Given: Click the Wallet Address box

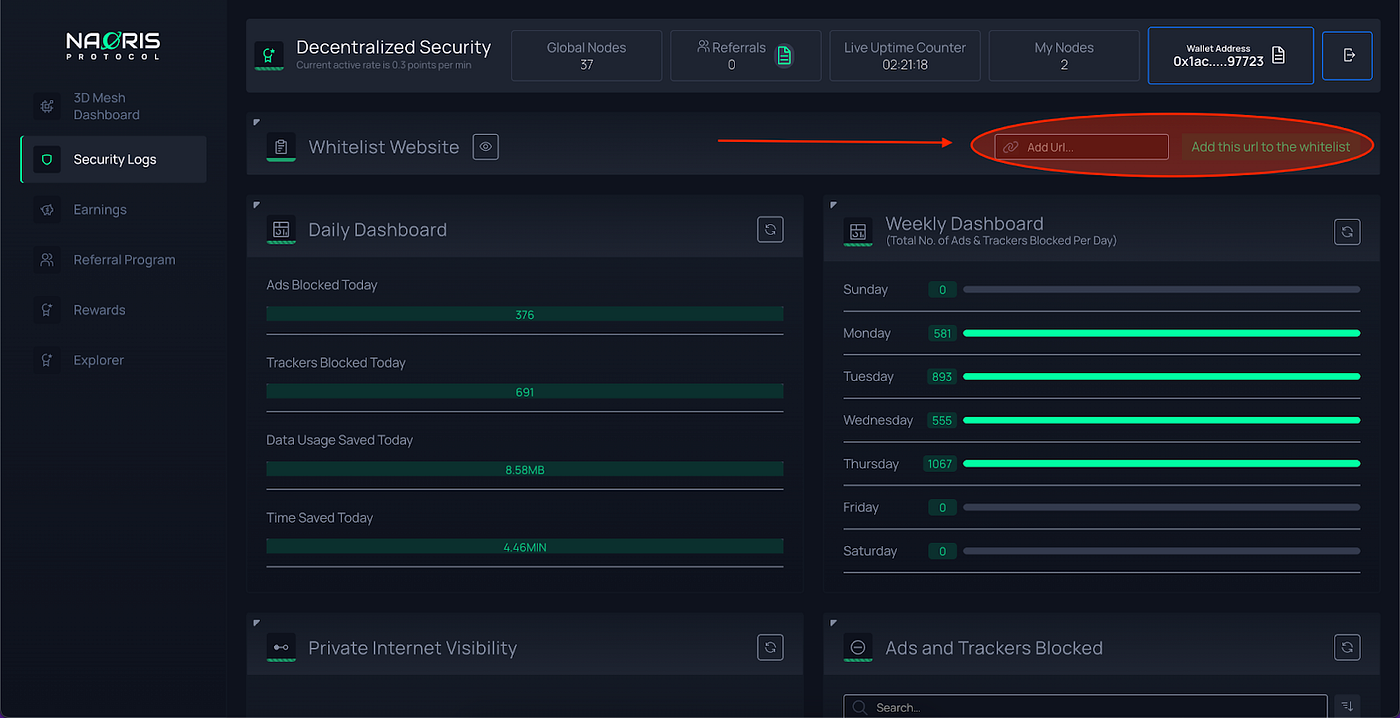Looking at the screenshot, I should click(x=1231, y=55).
